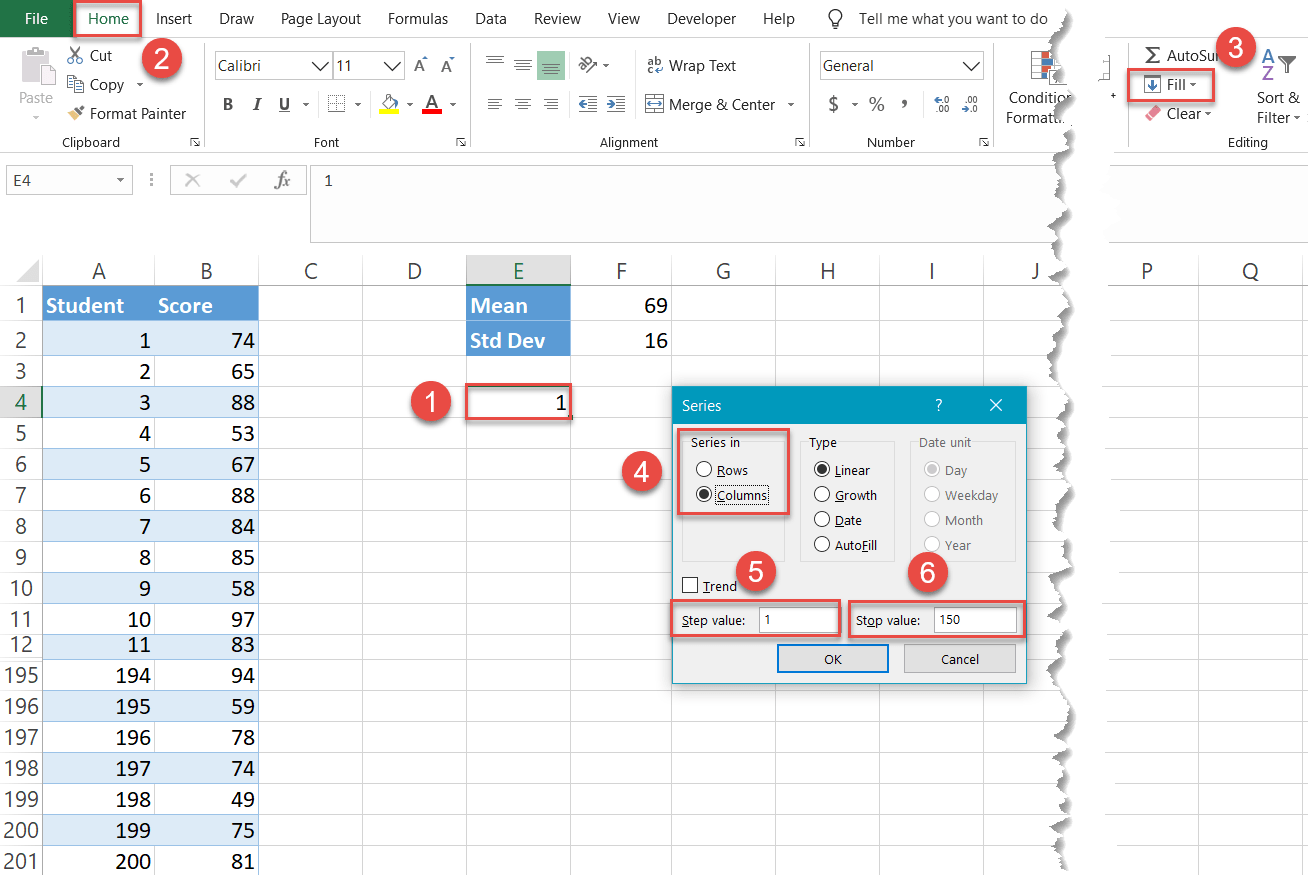The image size is (1308, 875).
Task: Apply bold formatting
Action: (227, 103)
